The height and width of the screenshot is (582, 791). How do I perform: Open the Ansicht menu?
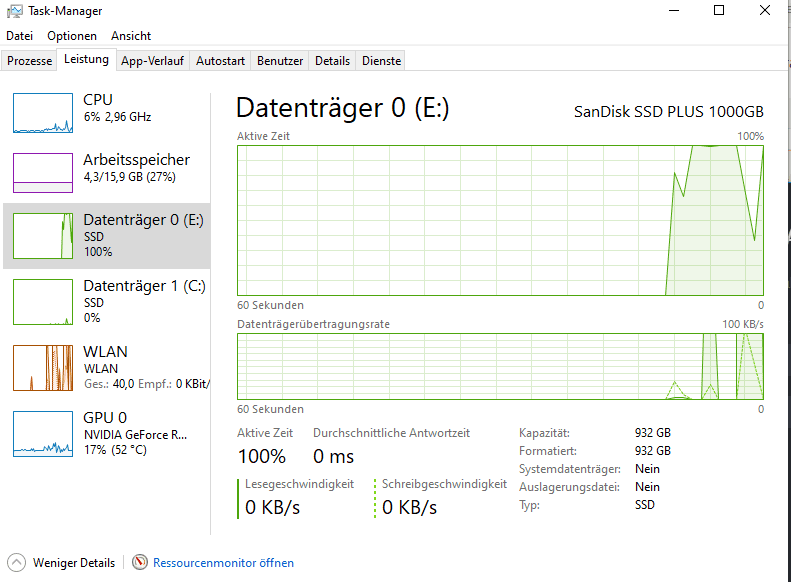point(131,36)
